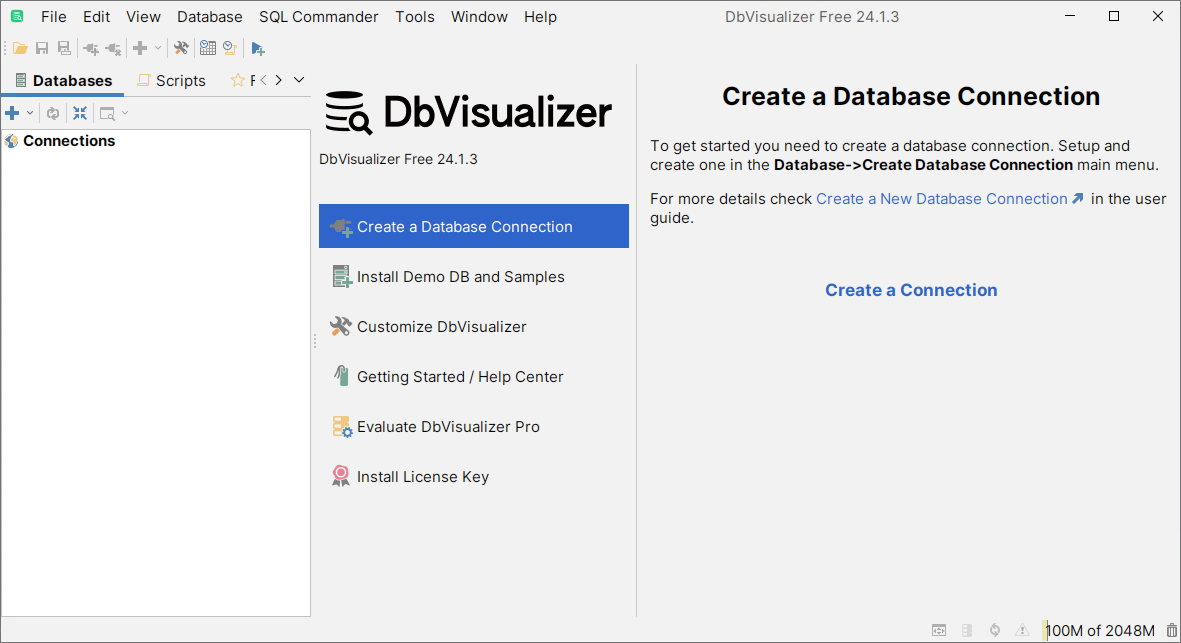1181x643 pixels.
Task: Click the Create a Connection link
Action: (911, 290)
